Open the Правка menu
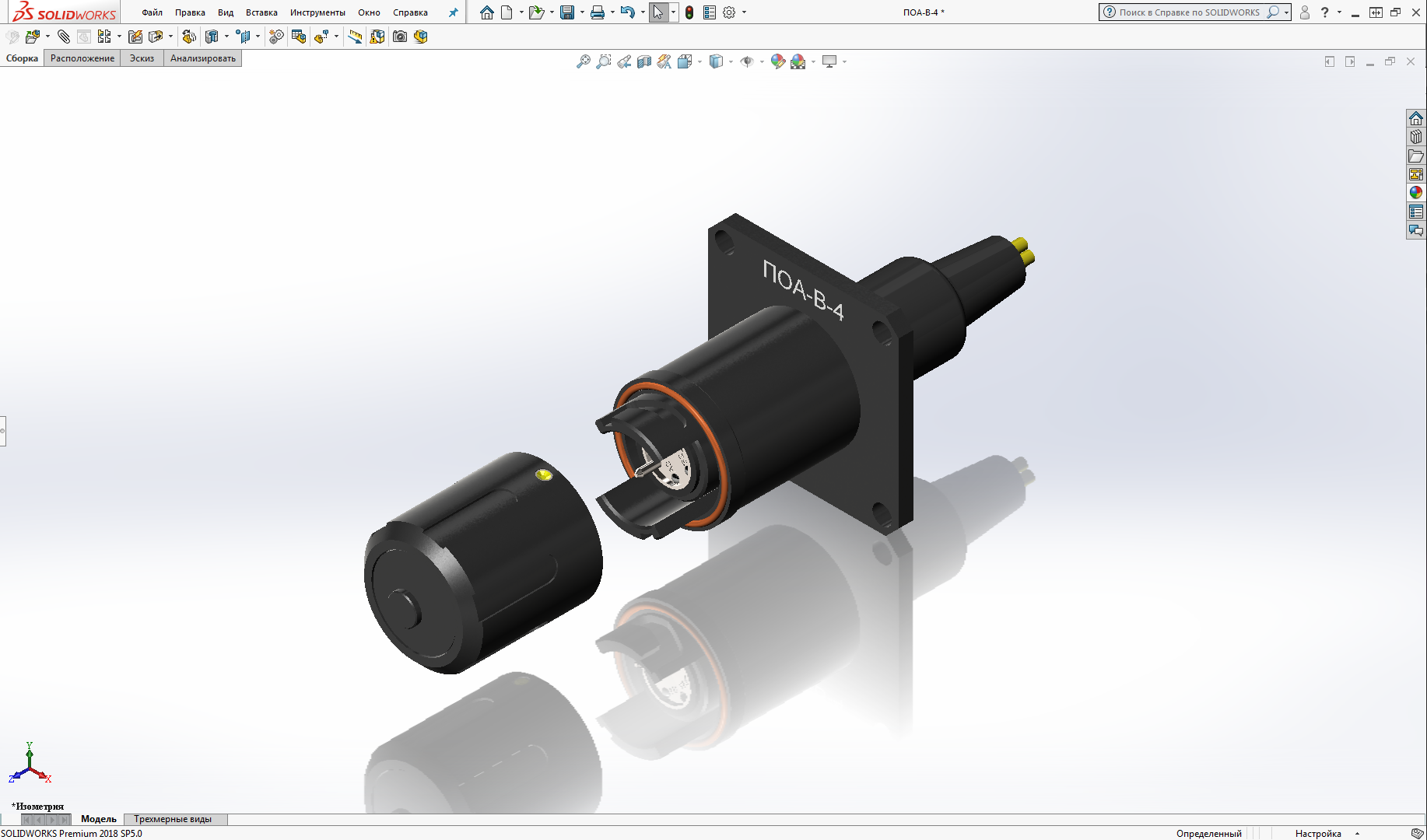 click(190, 12)
